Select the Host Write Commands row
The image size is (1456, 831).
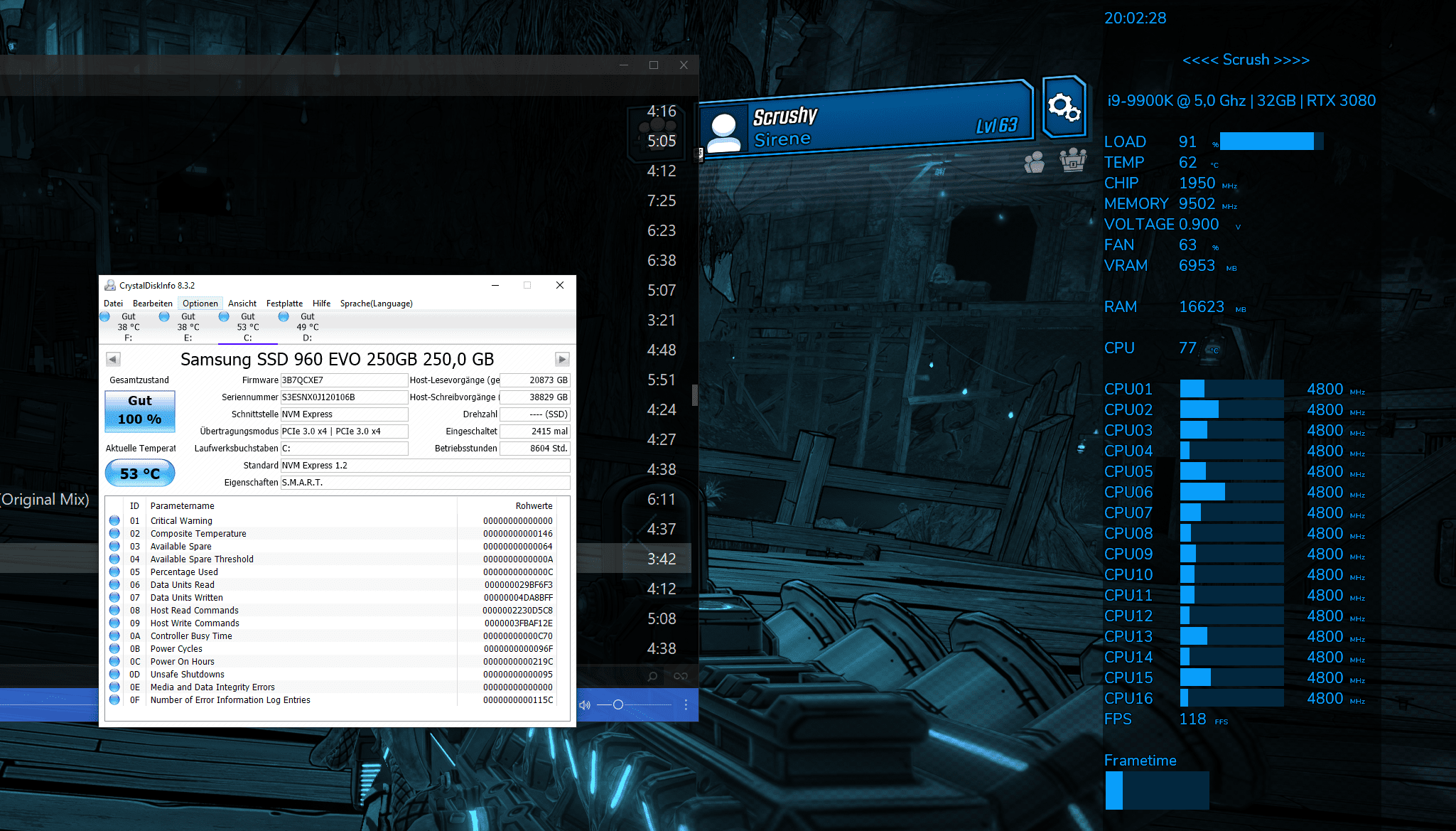(331, 623)
